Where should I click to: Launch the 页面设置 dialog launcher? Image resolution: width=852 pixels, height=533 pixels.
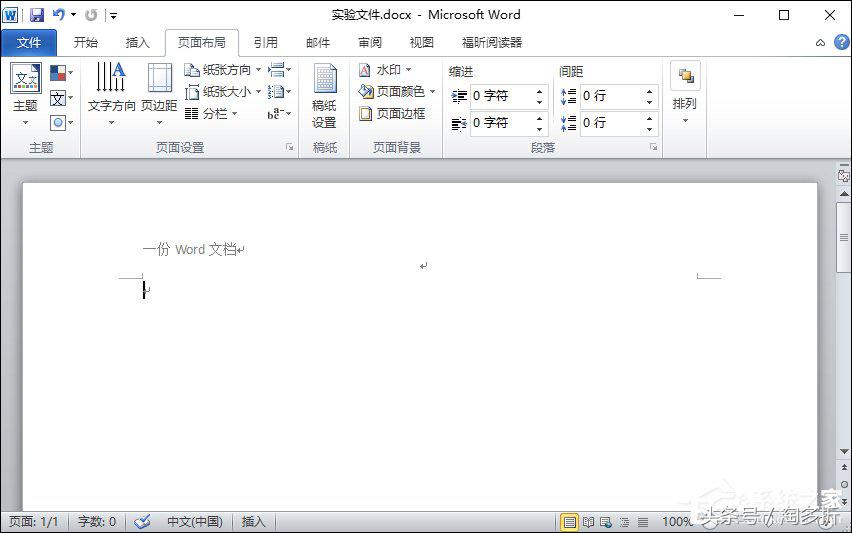tap(290, 147)
